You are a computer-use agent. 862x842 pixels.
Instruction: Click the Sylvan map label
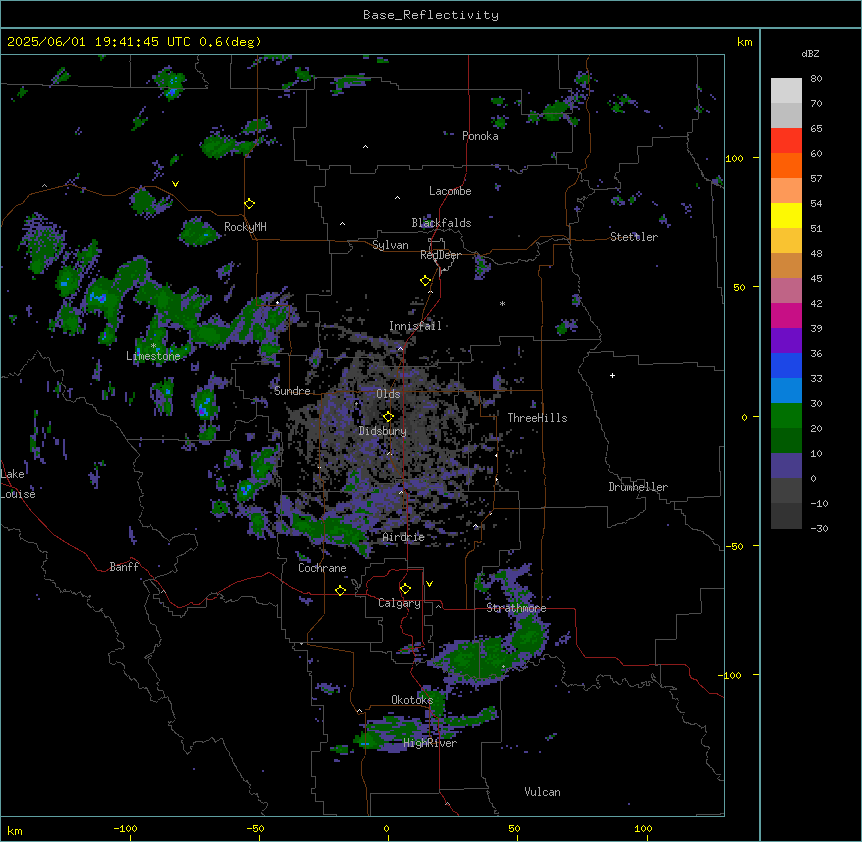coord(390,245)
